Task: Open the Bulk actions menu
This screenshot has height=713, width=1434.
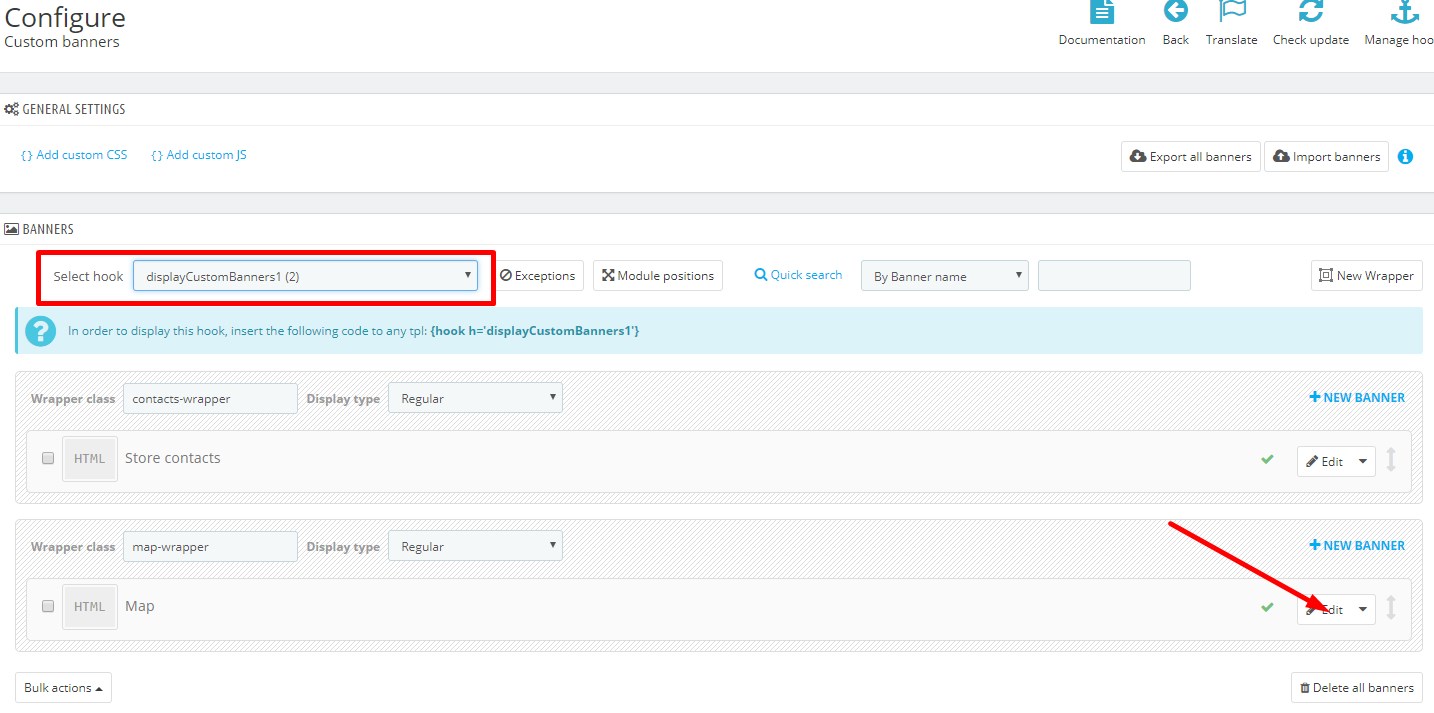Action: (x=63, y=688)
